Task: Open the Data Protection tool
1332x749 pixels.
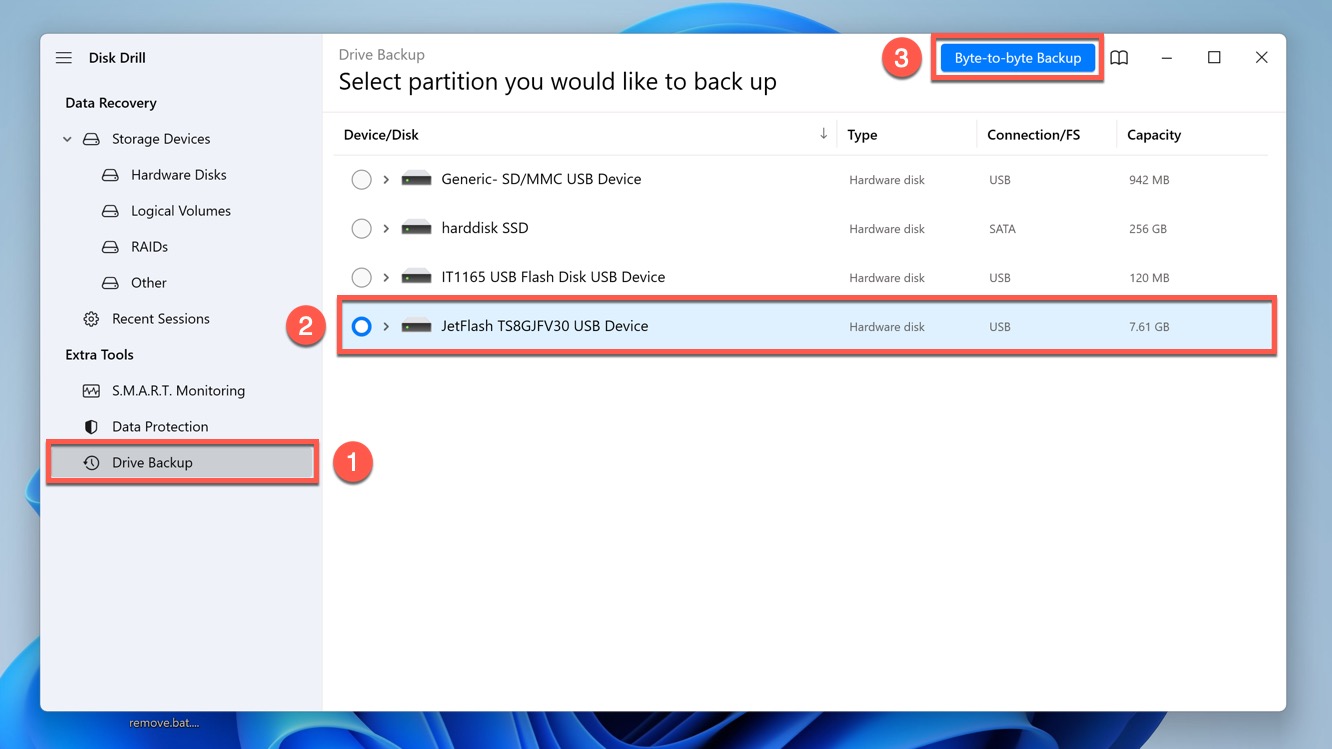Action: coord(160,426)
